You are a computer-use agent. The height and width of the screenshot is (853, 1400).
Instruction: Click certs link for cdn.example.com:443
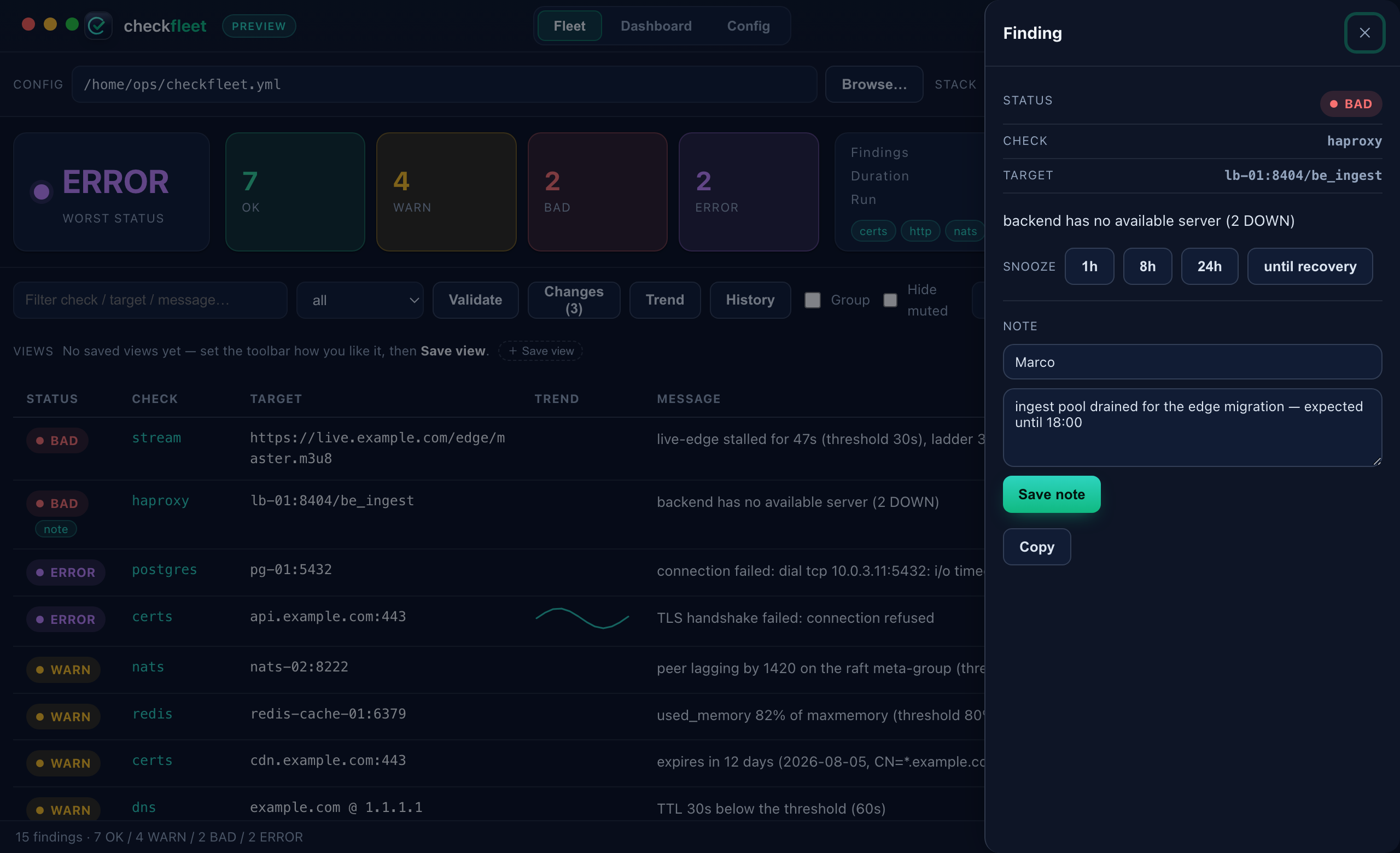[x=151, y=760]
